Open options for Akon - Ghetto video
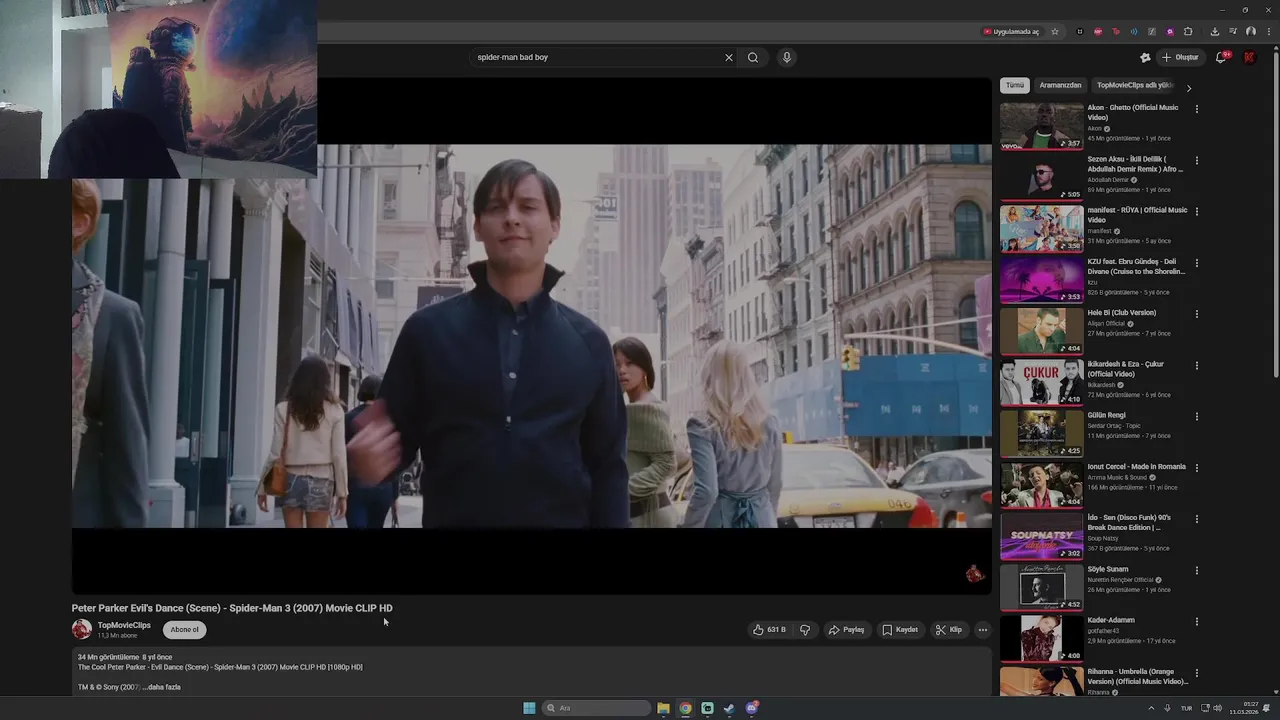 (x=1197, y=109)
